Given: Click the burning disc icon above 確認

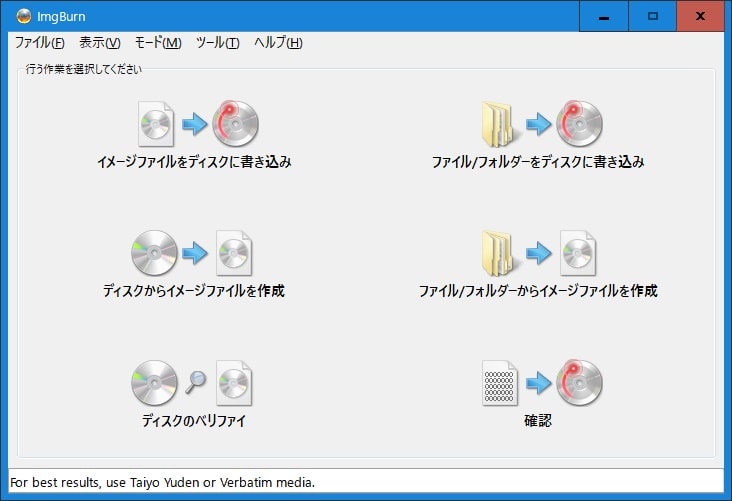Looking at the screenshot, I should click(x=579, y=382).
